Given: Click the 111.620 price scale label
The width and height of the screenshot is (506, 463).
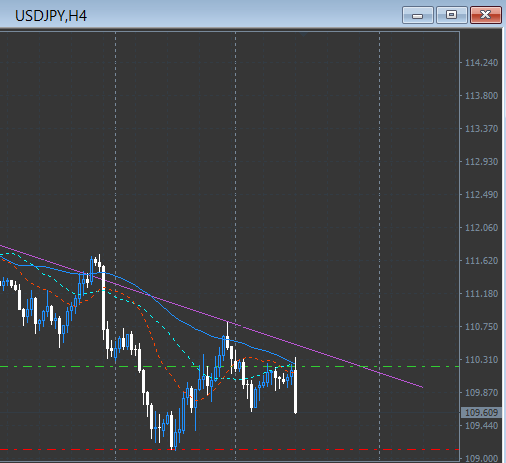Looking at the screenshot, I should 481,261.
